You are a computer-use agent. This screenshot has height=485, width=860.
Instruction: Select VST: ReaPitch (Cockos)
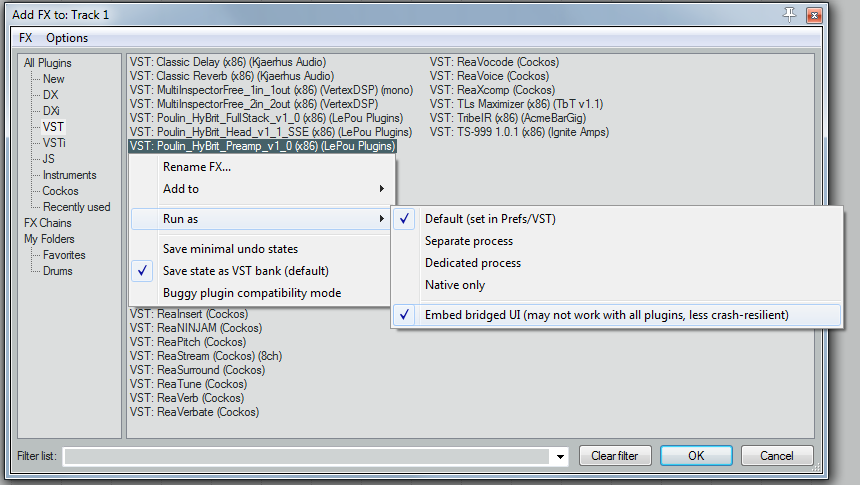click(187, 342)
